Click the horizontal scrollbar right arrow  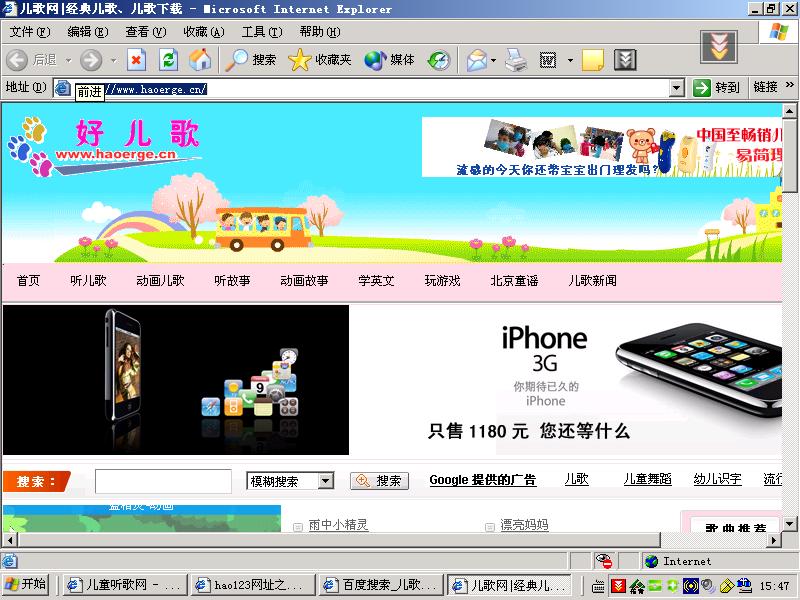pos(774,539)
